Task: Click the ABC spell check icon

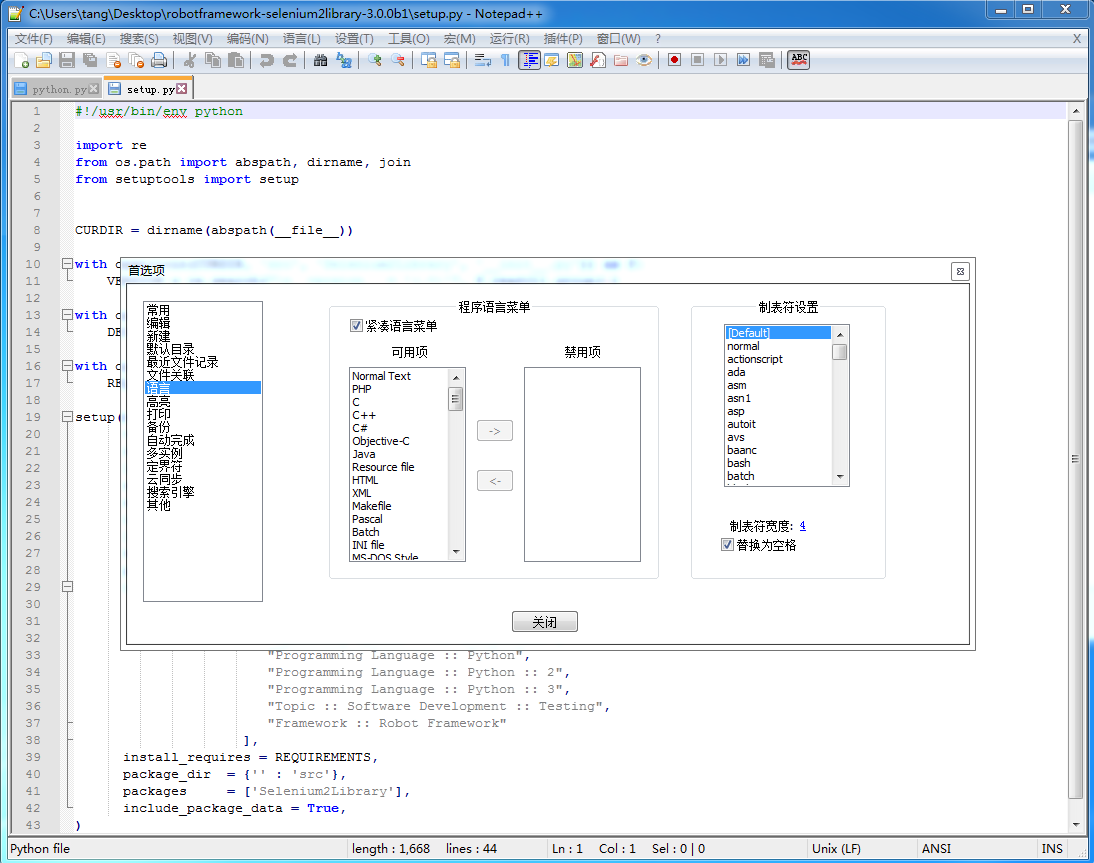Action: [x=798, y=60]
